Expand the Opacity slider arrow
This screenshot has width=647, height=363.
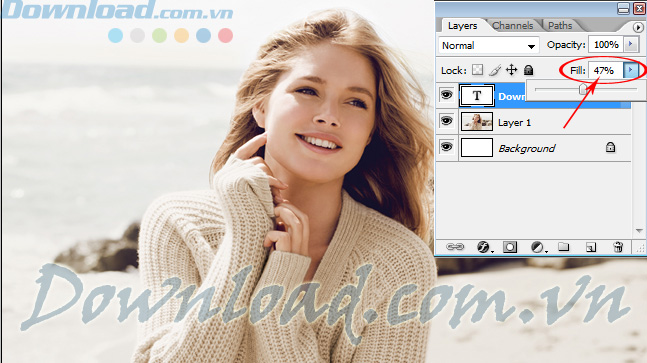coord(630,44)
